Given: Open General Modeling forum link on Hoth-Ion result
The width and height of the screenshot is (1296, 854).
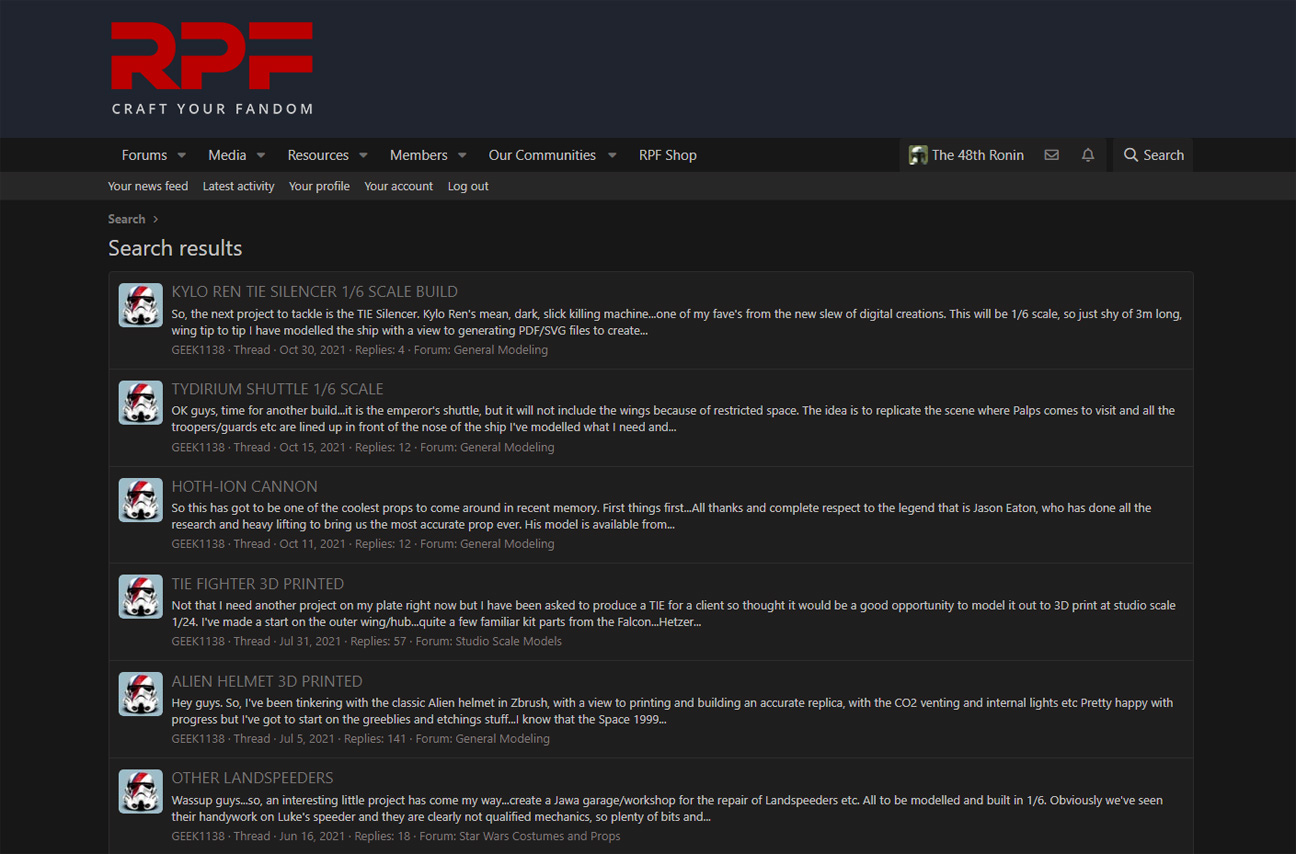Looking at the screenshot, I should coord(507,544).
